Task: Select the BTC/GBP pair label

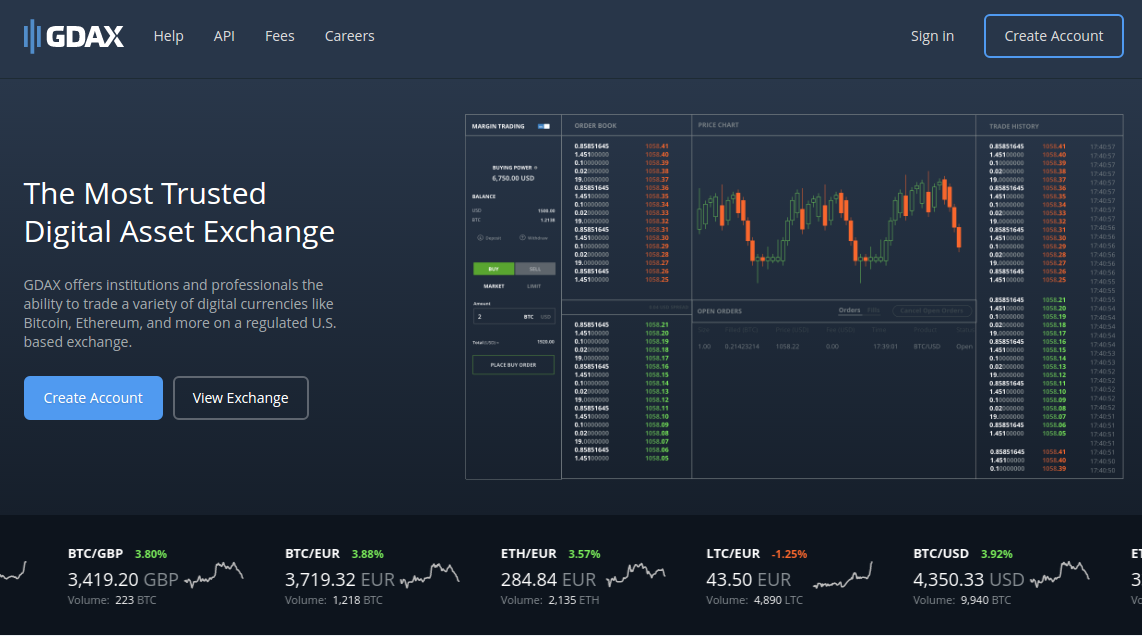Action: tap(95, 554)
